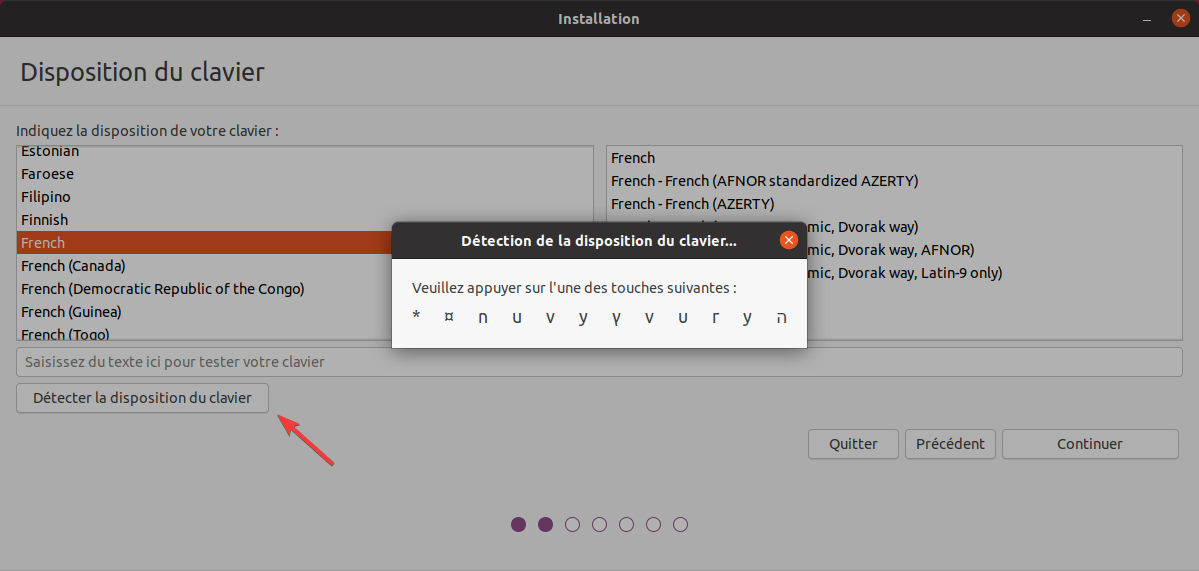Choose Filipino from the layout list
1199x571 pixels.
[x=46, y=197]
